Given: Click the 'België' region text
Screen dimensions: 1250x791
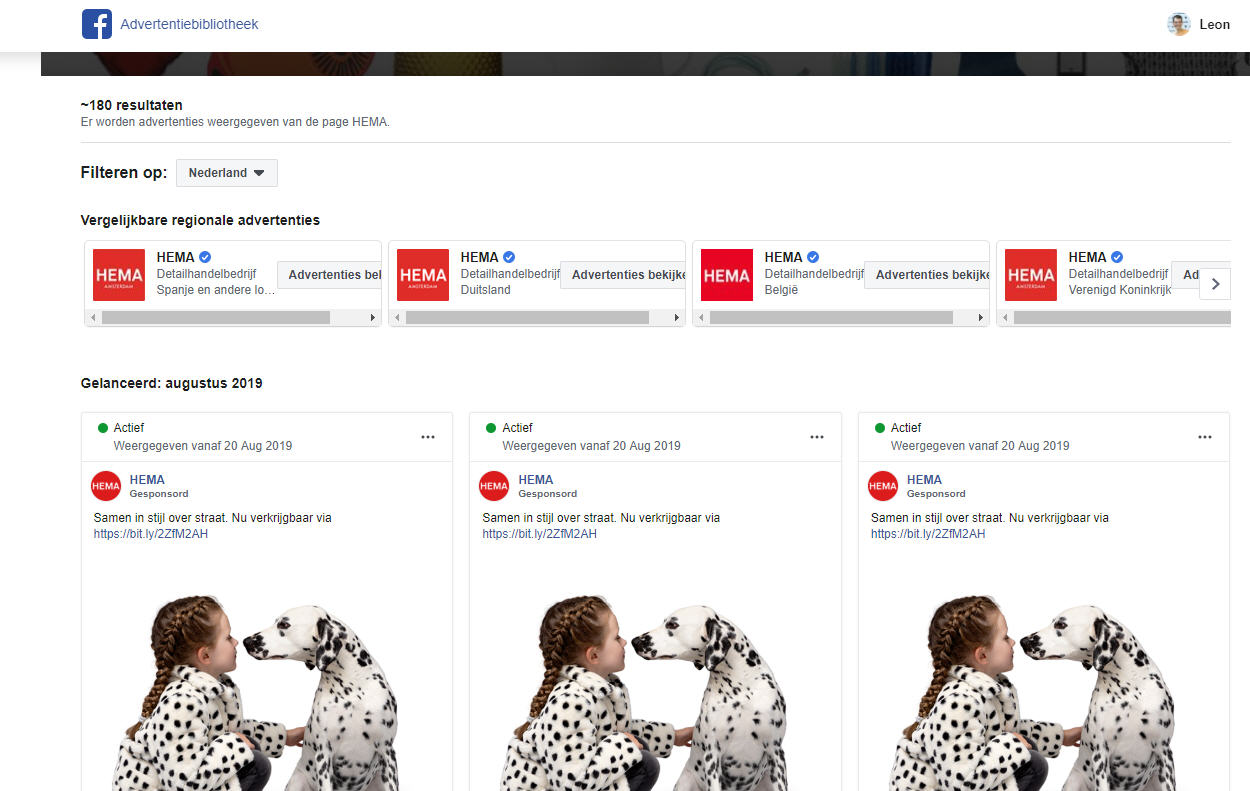Looking at the screenshot, I should [x=782, y=290].
